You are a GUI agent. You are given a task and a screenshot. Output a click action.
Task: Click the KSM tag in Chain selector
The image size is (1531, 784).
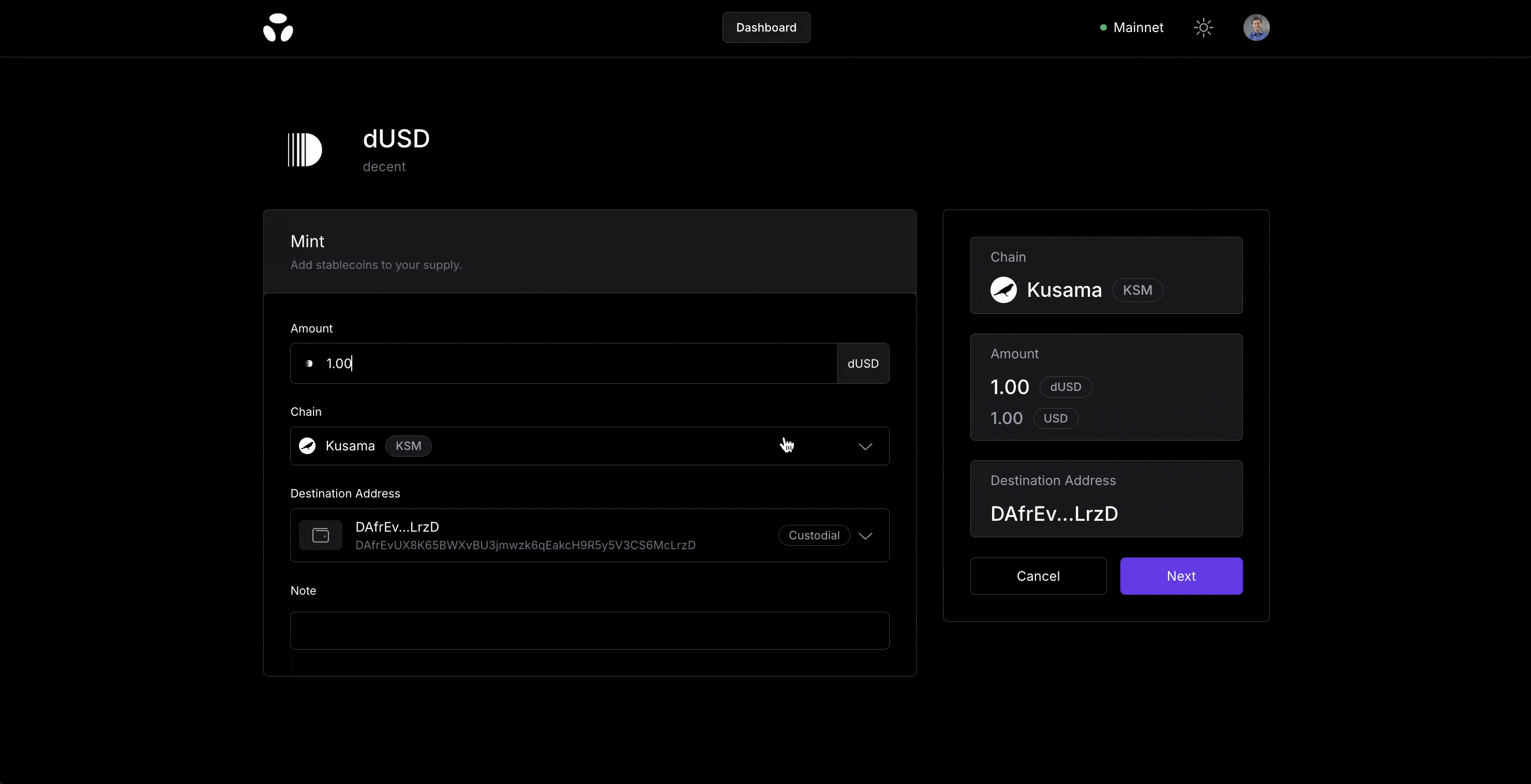pyautogui.click(x=408, y=446)
